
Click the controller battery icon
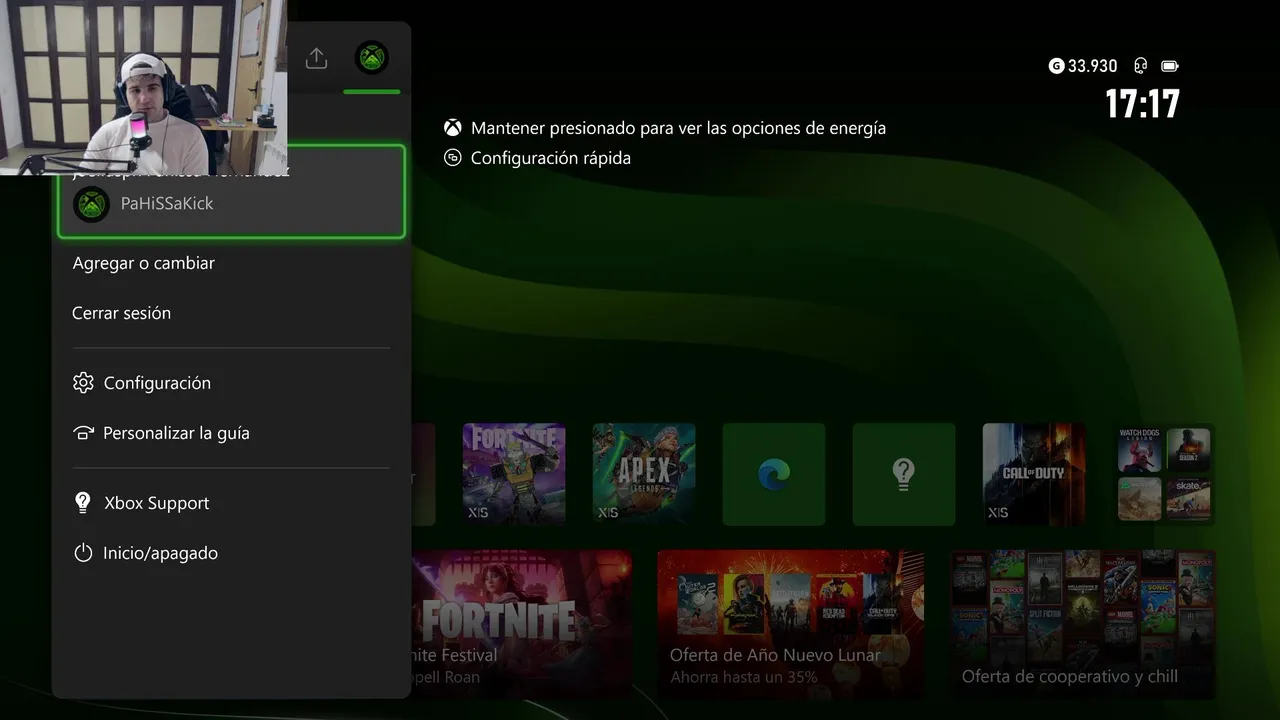pyautogui.click(x=1170, y=66)
